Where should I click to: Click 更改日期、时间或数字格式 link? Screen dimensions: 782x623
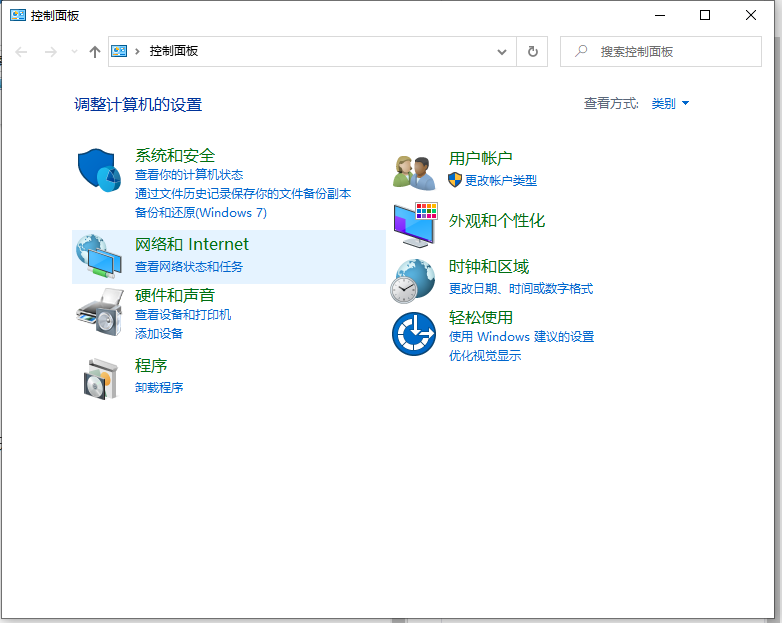coord(520,288)
